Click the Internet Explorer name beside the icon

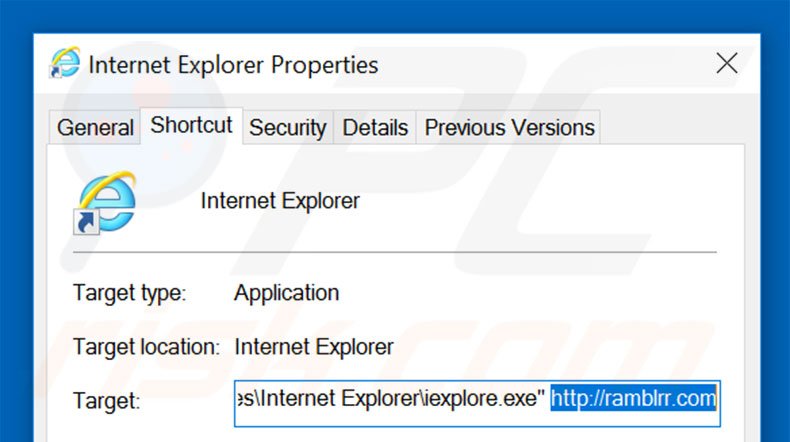(280, 201)
